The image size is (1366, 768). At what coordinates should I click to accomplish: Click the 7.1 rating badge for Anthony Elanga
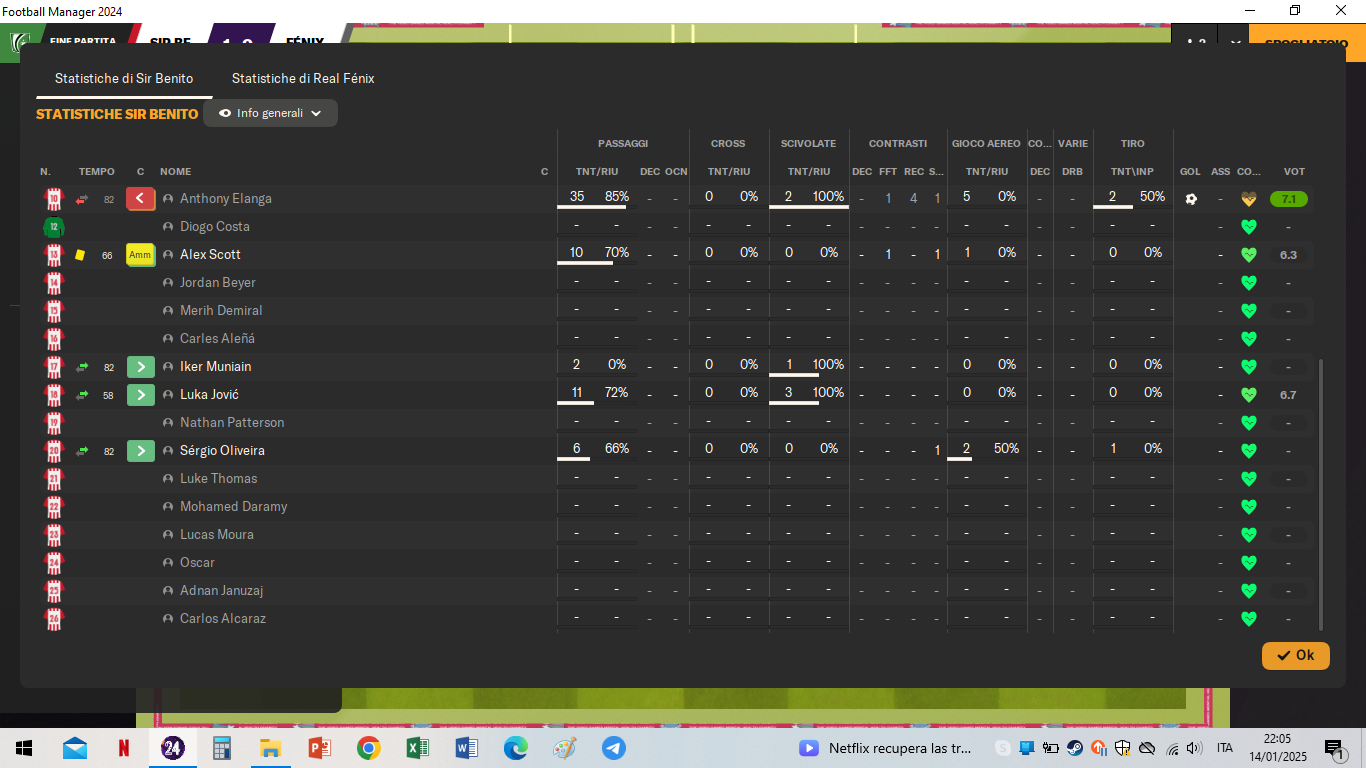point(1288,199)
